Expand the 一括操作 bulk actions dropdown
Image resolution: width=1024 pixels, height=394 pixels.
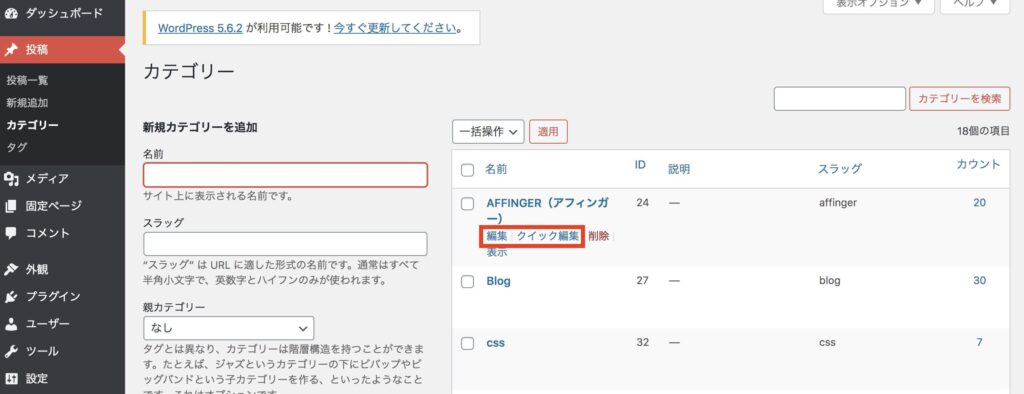tap(488, 131)
